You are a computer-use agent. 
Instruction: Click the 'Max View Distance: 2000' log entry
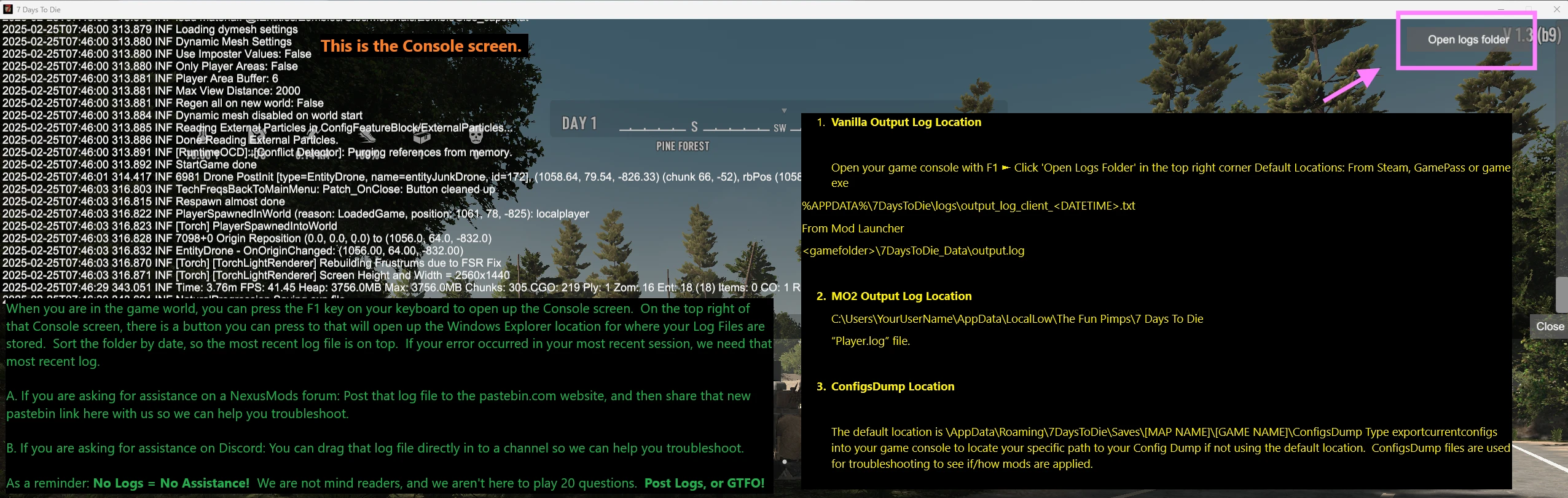[x=151, y=91]
